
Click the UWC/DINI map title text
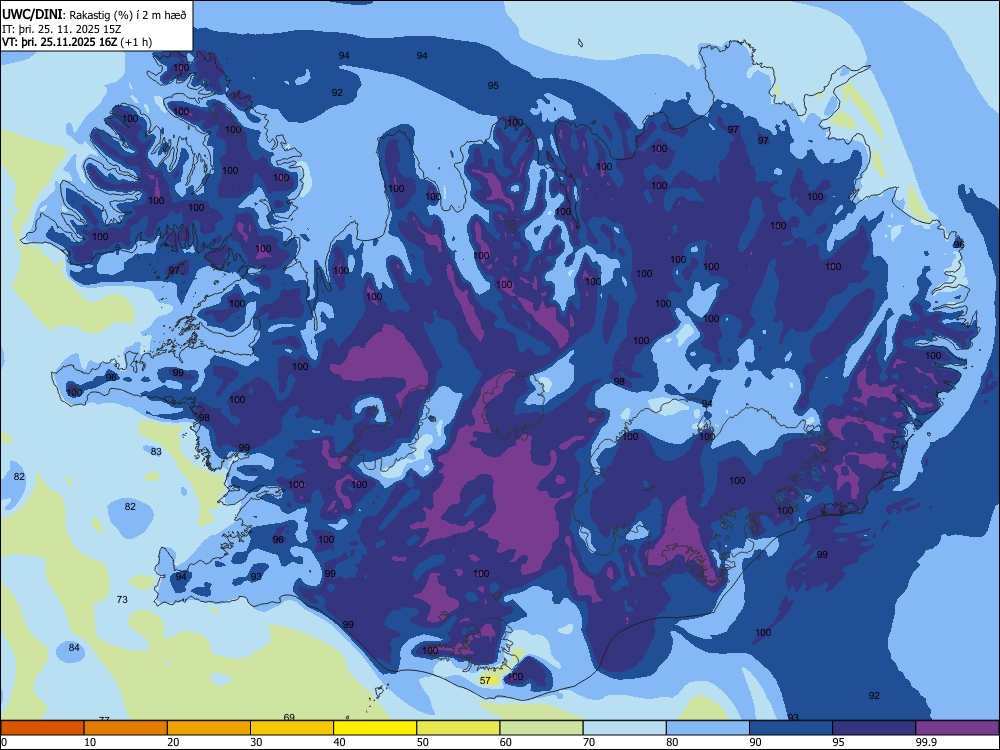[94, 15]
